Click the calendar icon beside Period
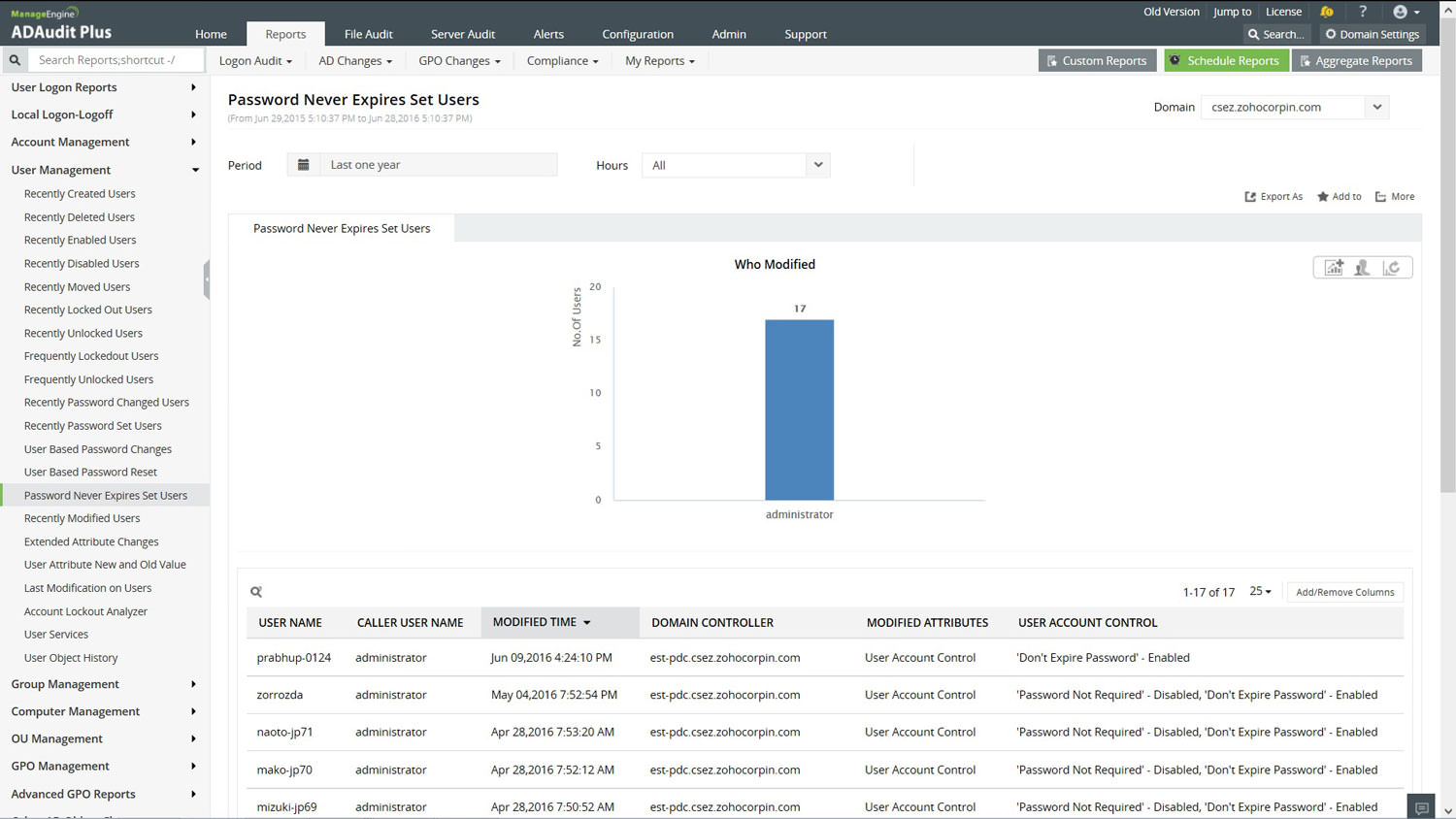This screenshot has height=819, width=1456. (x=303, y=165)
